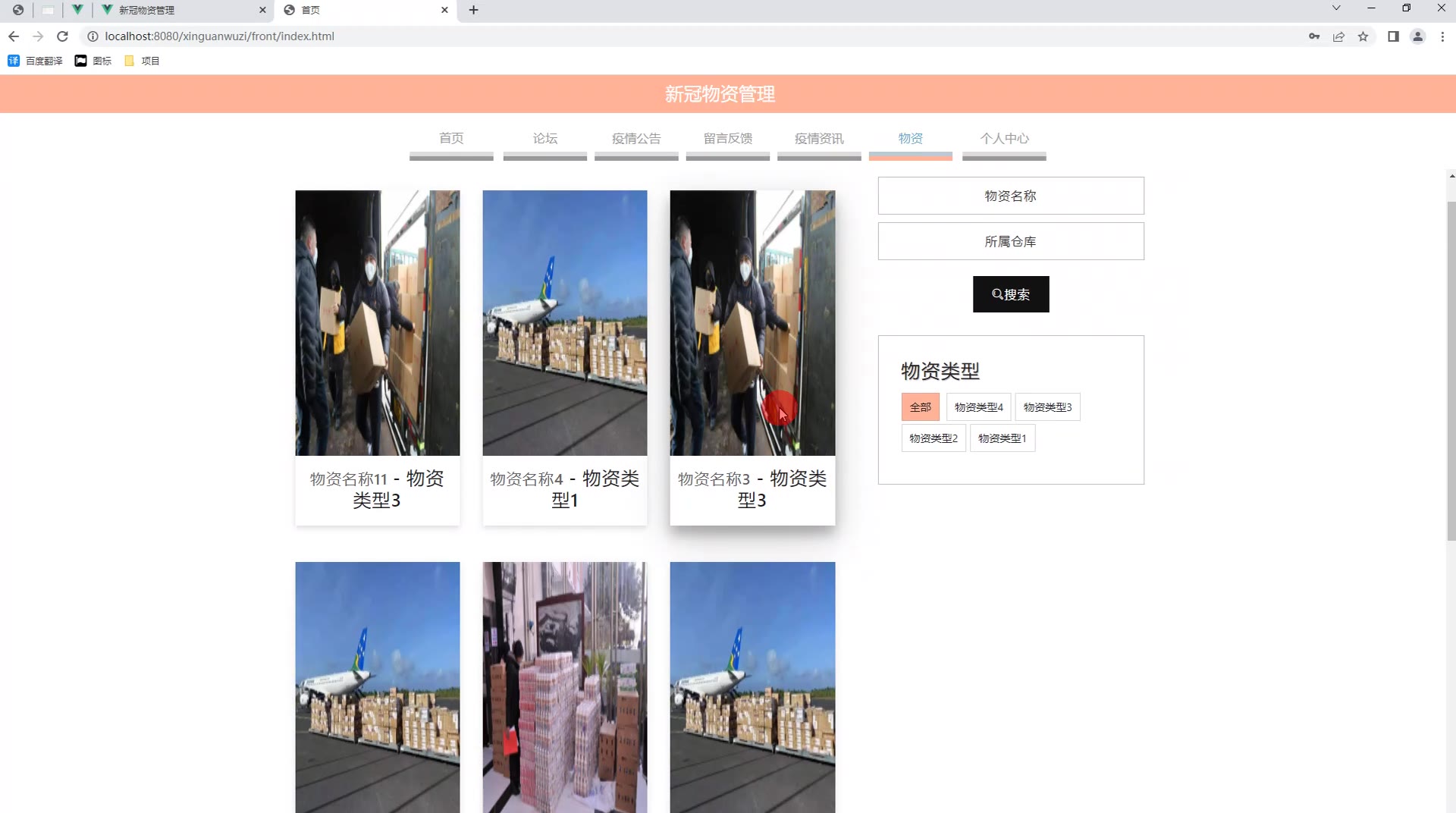Filter by 物资类型4
This screenshot has height=813, width=1456.
[978, 407]
